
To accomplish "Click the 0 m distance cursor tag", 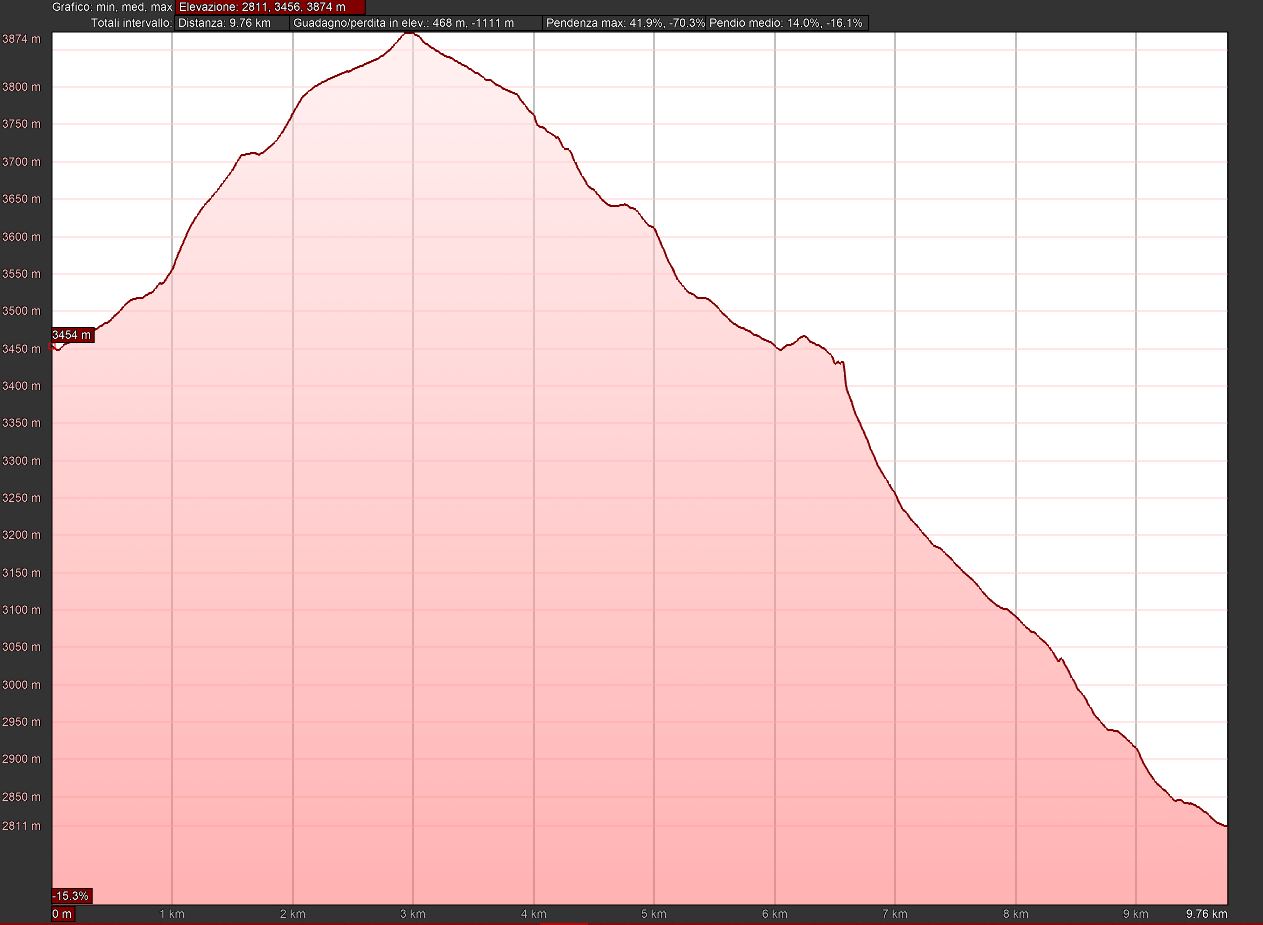I will click(62, 914).
